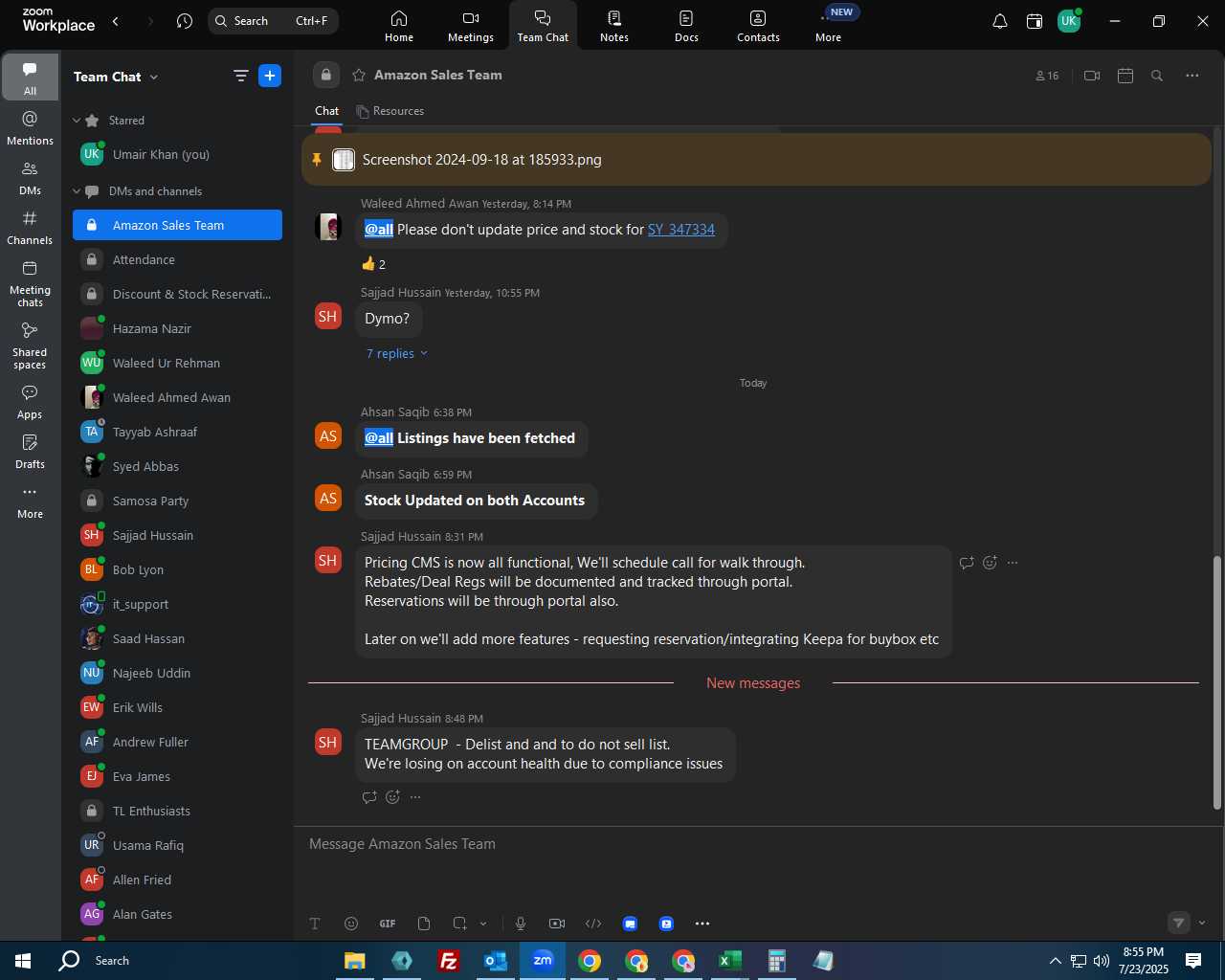Viewport: 1225px width, 980px height.
Task: Open send options dropdown arrow
Action: 1202,924
